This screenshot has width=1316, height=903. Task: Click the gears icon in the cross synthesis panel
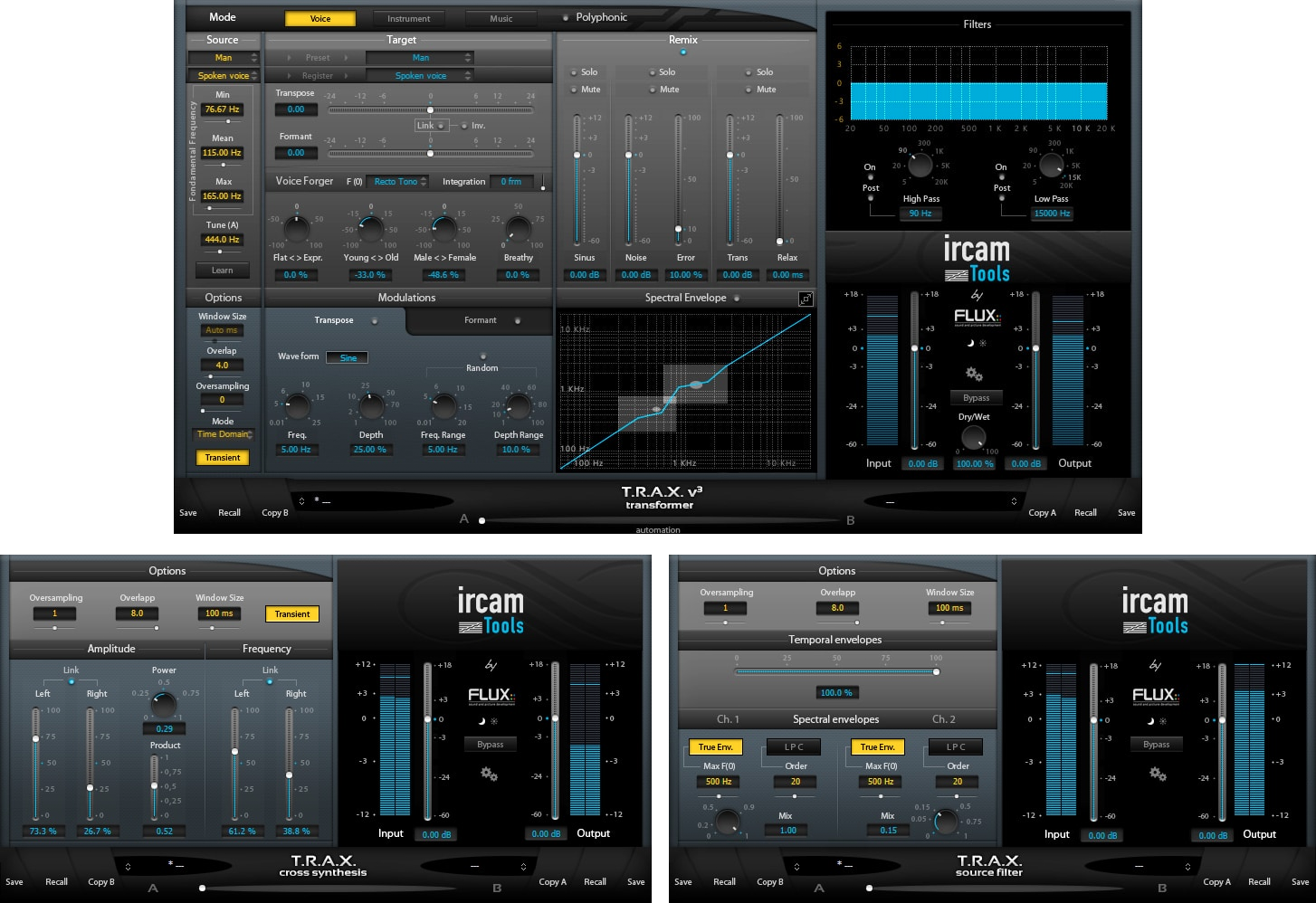click(x=489, y=775)
